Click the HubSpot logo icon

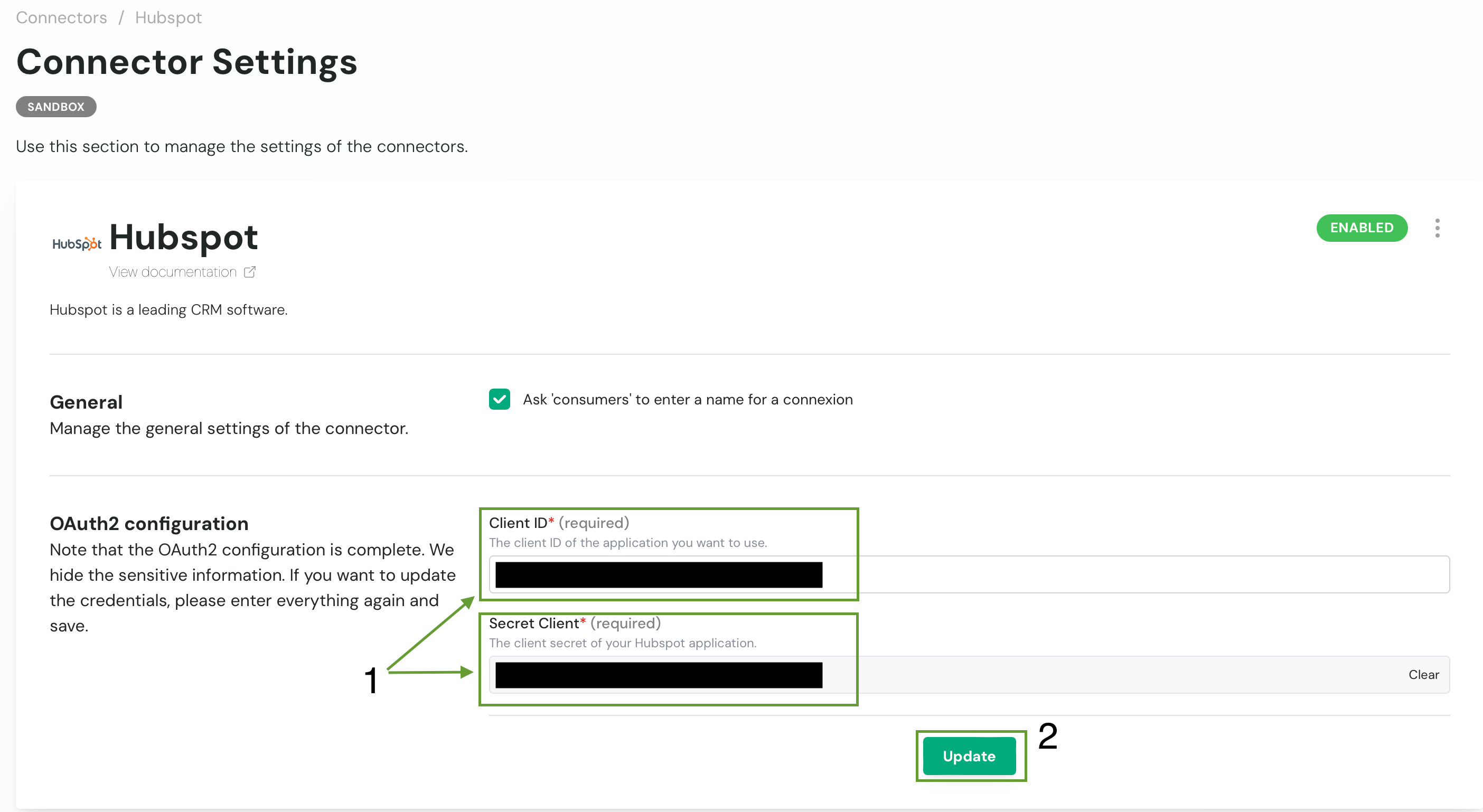click(x=77, y=243)
